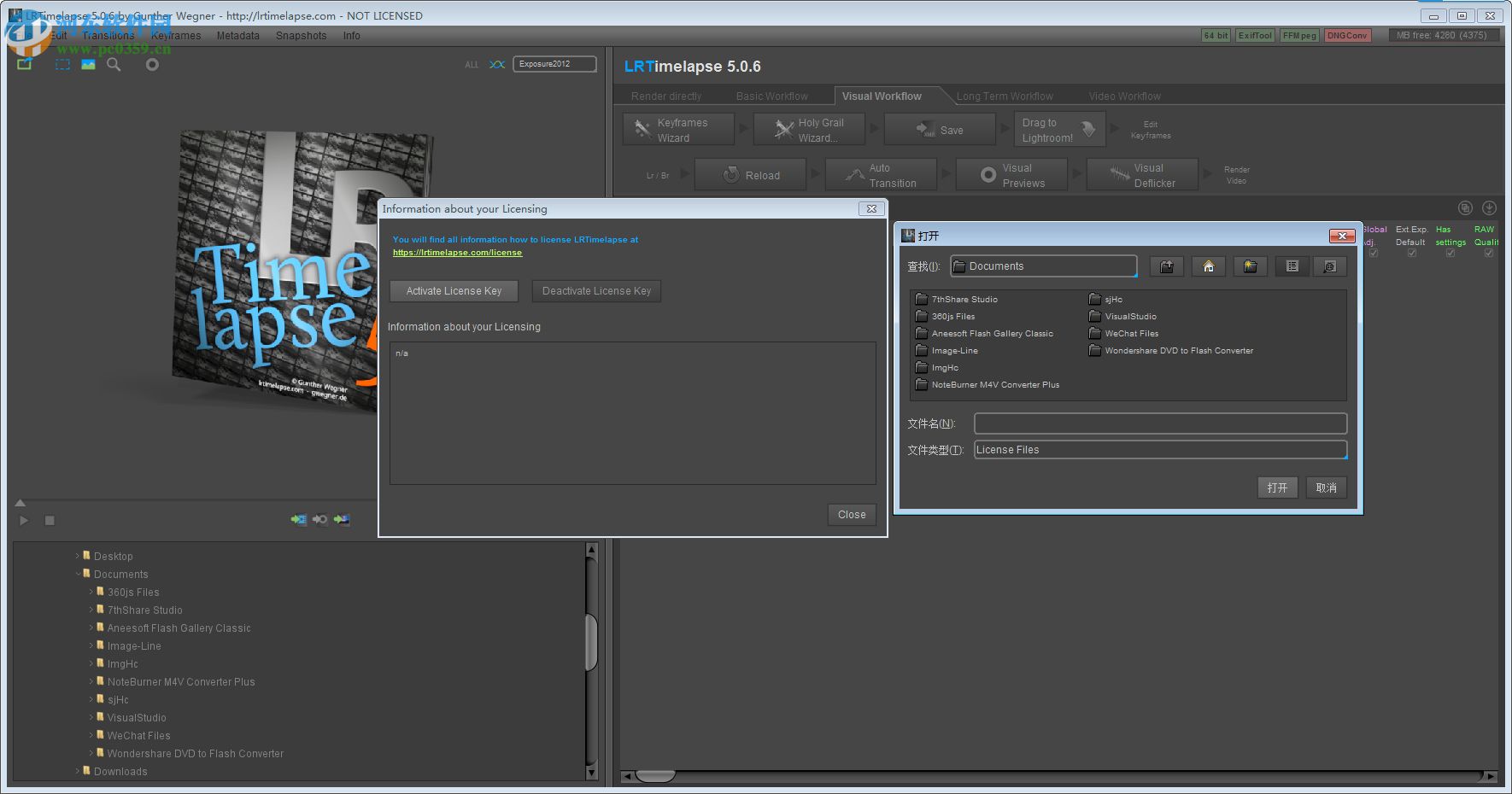Switch to details view in the open dialog
Viewport: 1512px width, 794px height.
pyautogui.click(x=1330, y=266)
